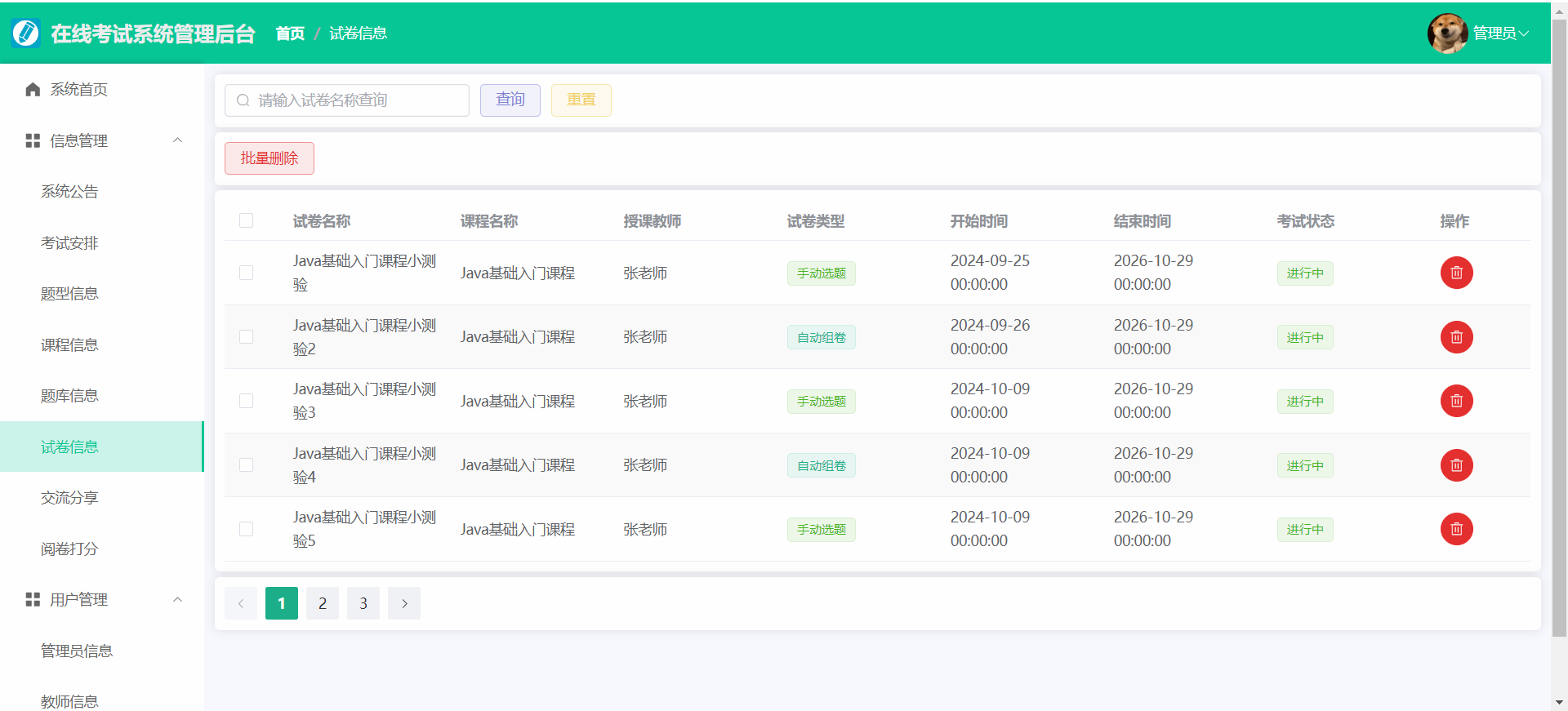Open the 管理员 account dropdown arrow
The width and height of the screenshot is (1568, 711).
(x=1524, y=33)
